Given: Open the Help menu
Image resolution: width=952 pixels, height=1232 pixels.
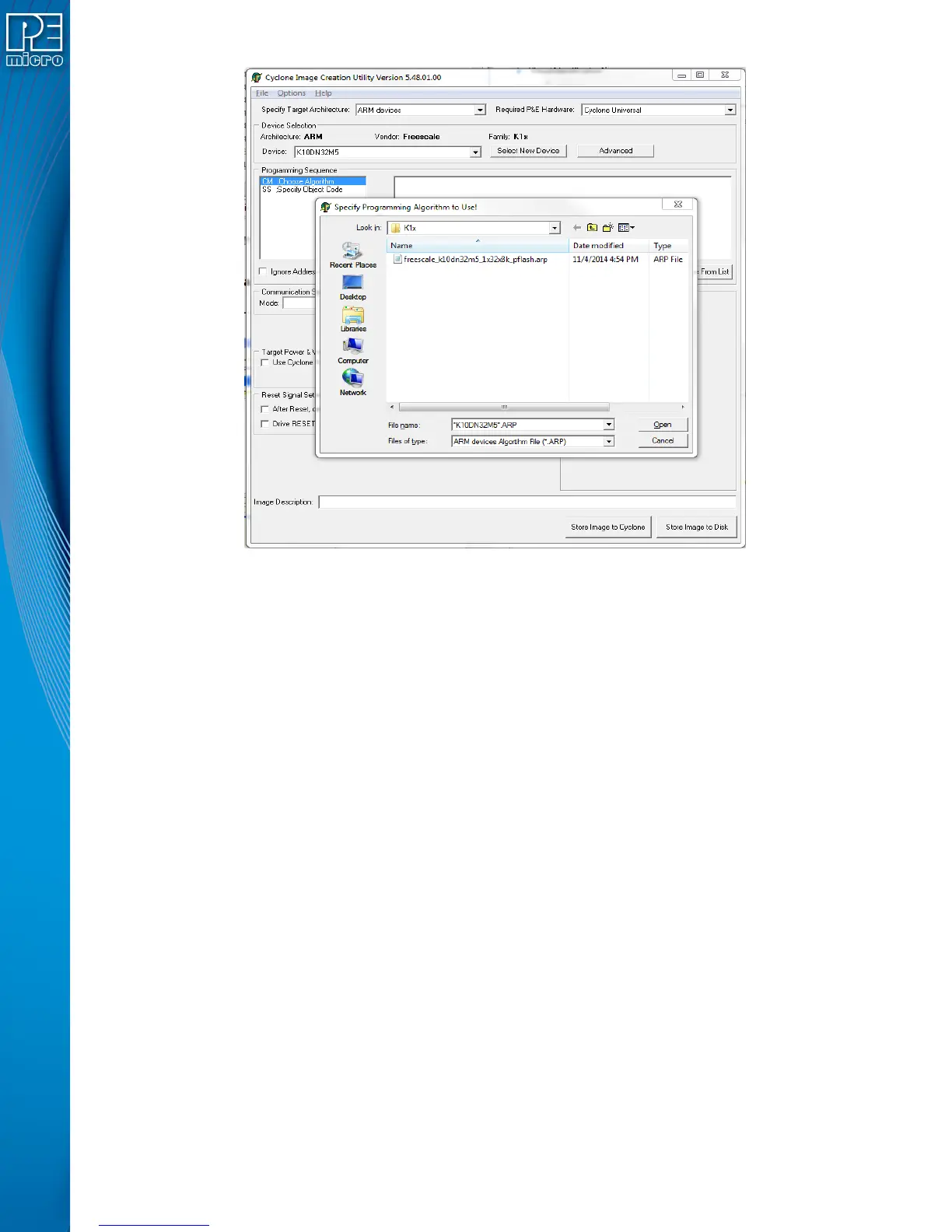Looking at the screenshot, I should [x=324, y=93].
